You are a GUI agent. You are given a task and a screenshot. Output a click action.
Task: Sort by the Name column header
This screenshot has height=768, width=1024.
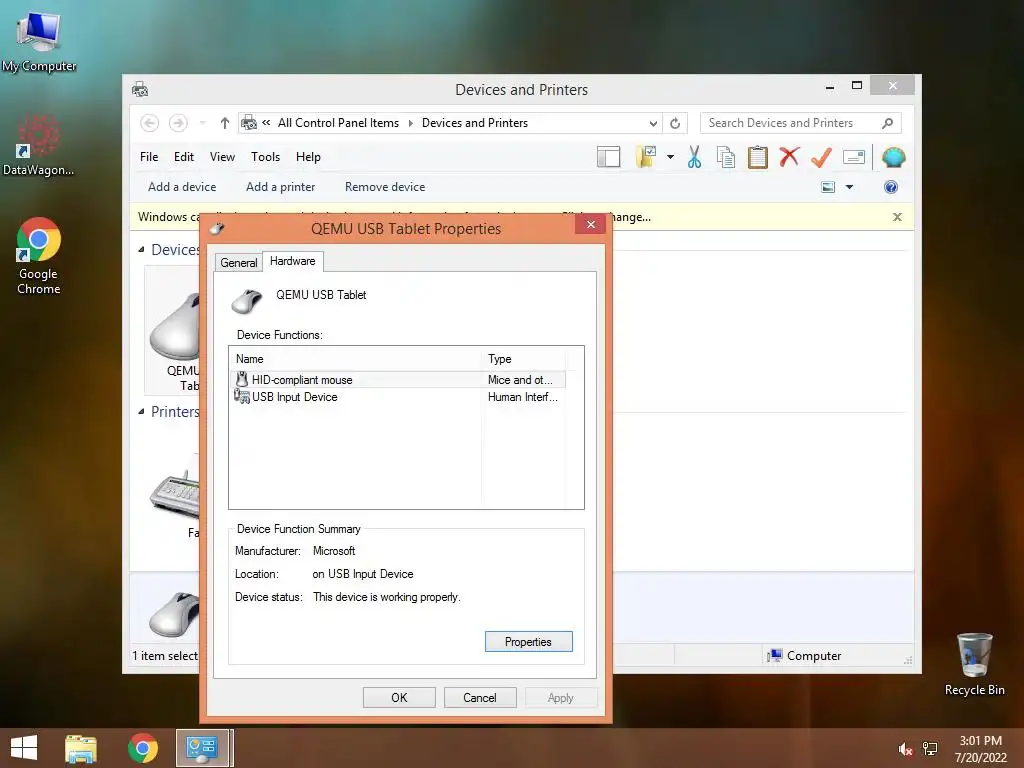click(356, 359)
